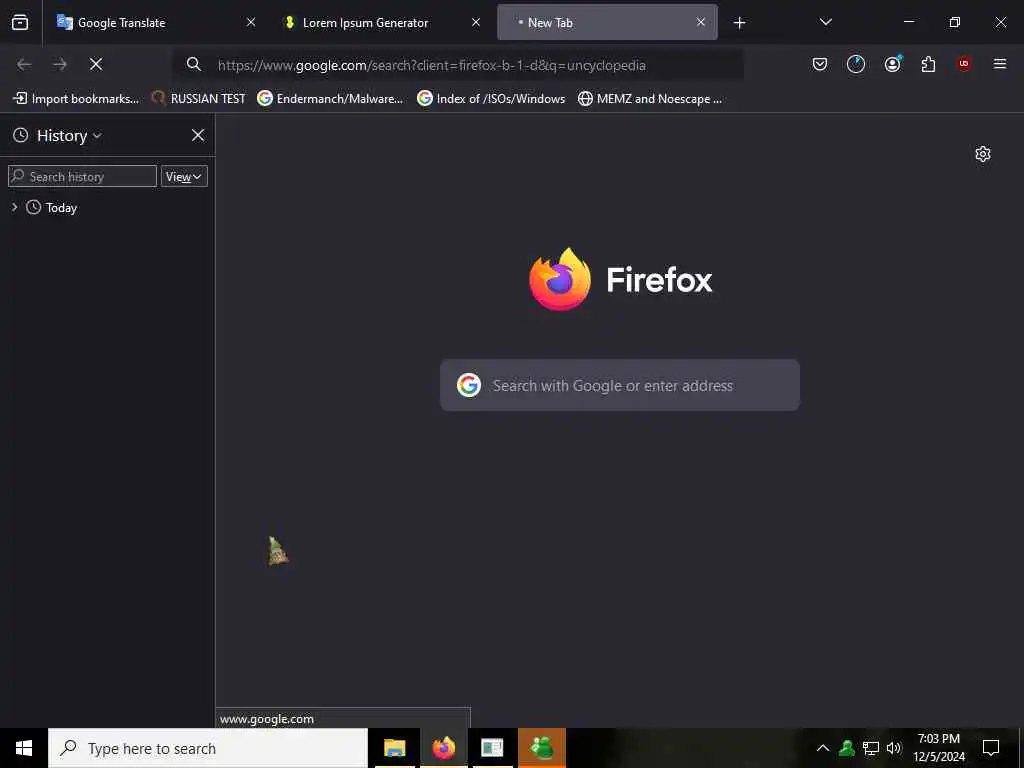
Task: Go forward one page
Action: tap(60, 64)
